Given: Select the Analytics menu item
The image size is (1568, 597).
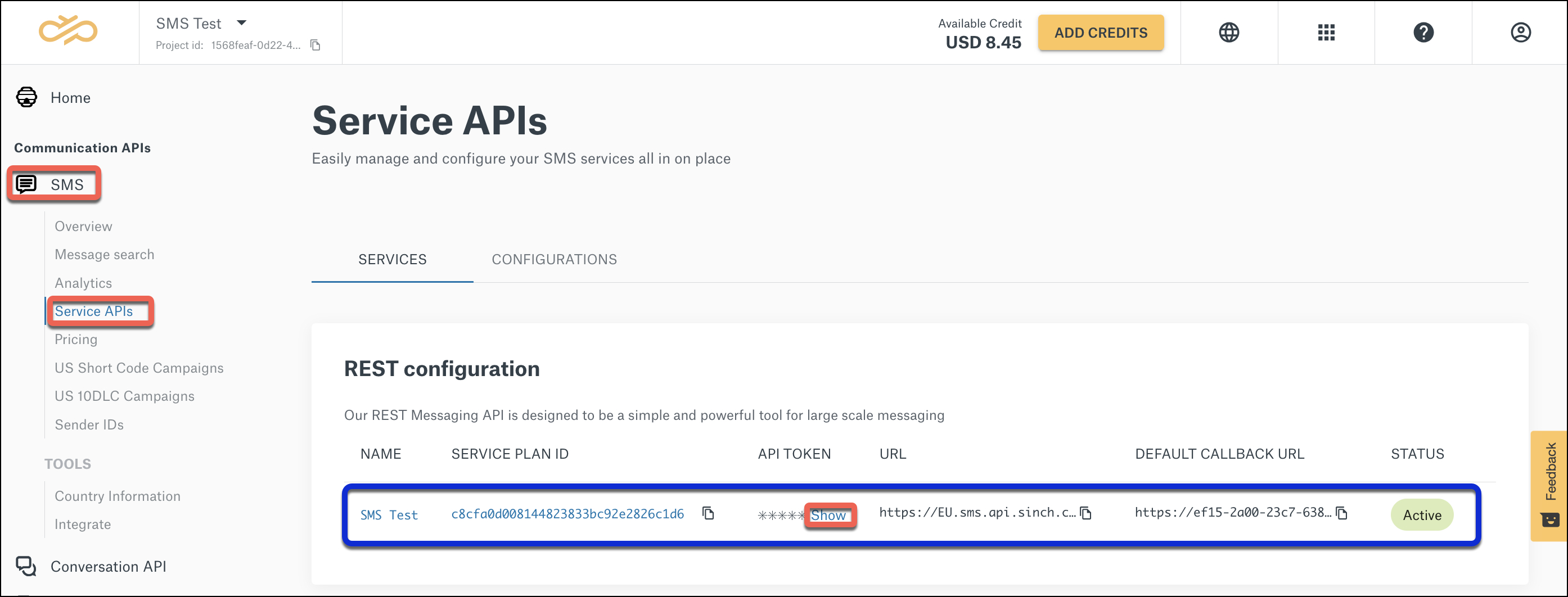Looking at the screenshot, I should (x=83, y=282).
